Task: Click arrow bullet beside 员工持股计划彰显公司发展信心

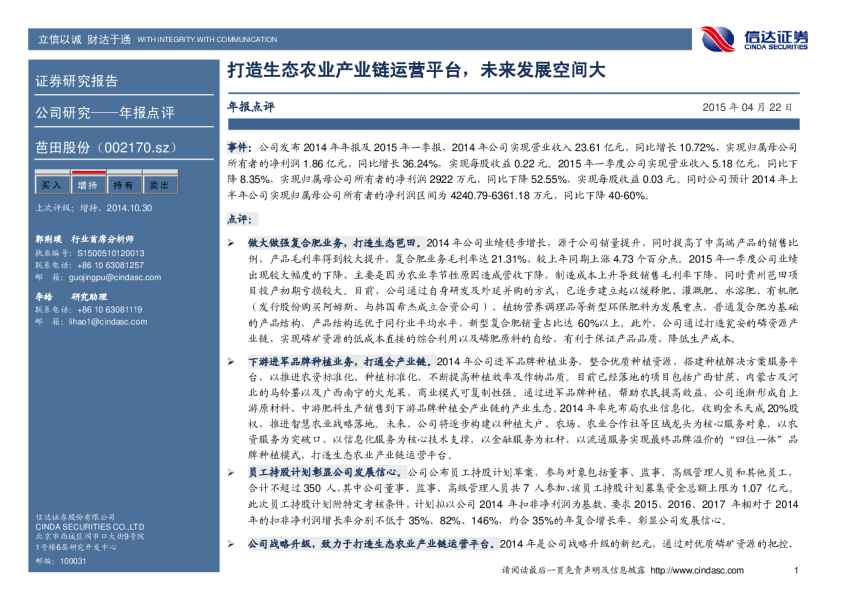Action: coord(232,470)
